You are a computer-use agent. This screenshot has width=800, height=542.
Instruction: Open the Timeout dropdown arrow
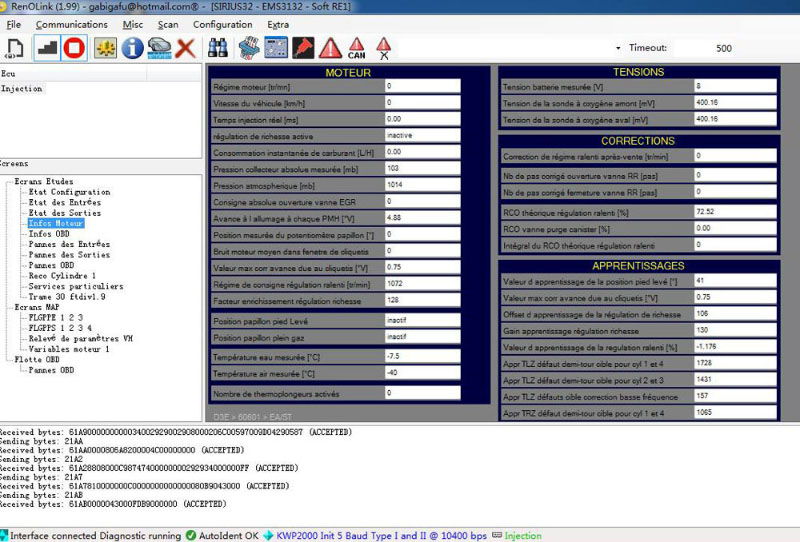click(618, 48)
